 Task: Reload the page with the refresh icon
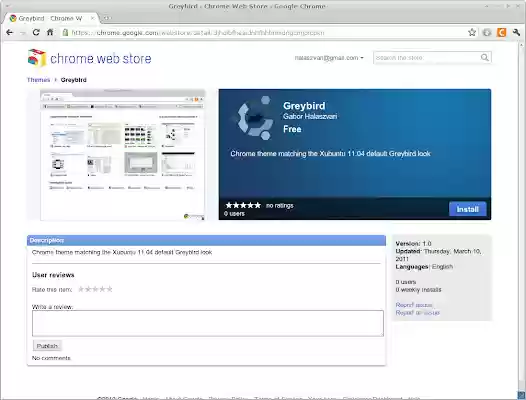coord(36,33)
